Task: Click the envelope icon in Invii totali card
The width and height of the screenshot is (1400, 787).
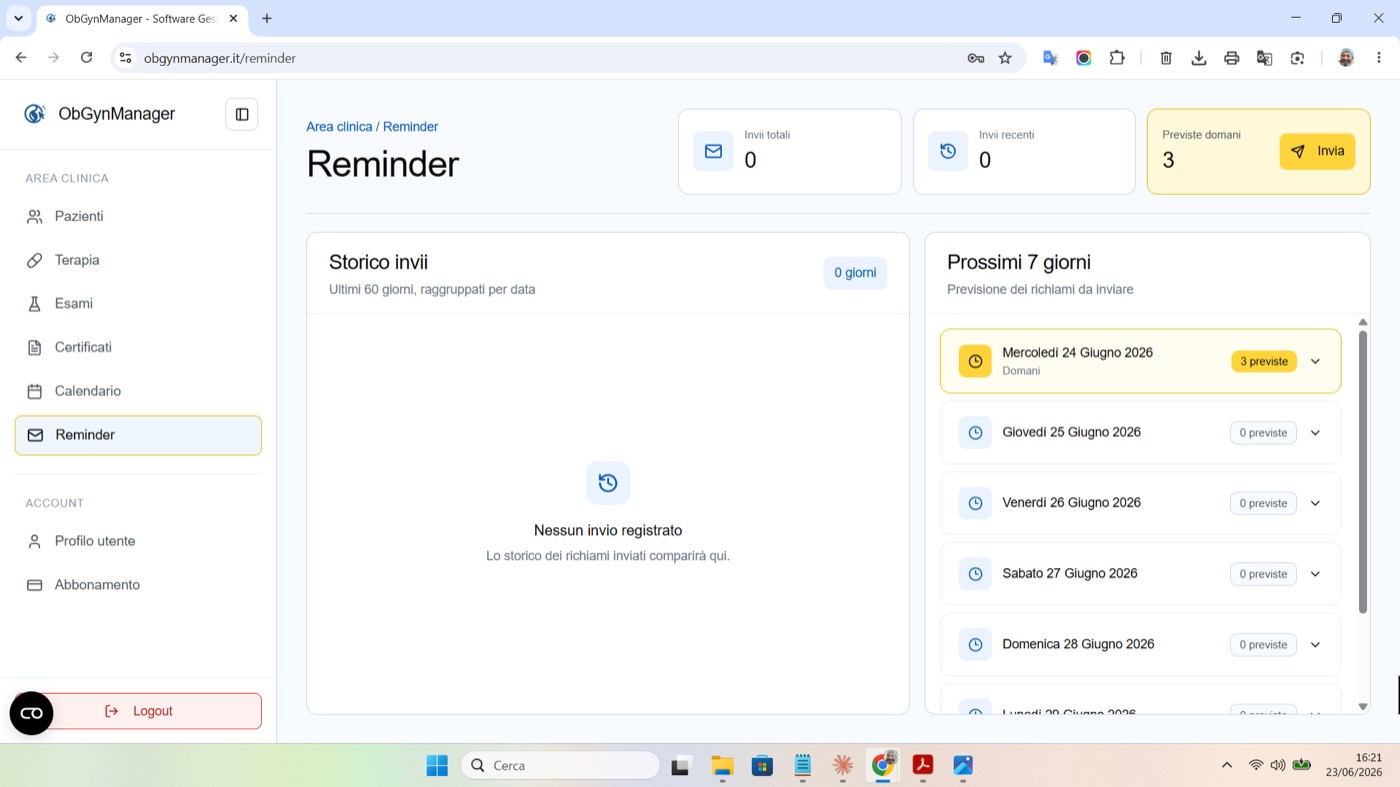Action: click(713, 151)
